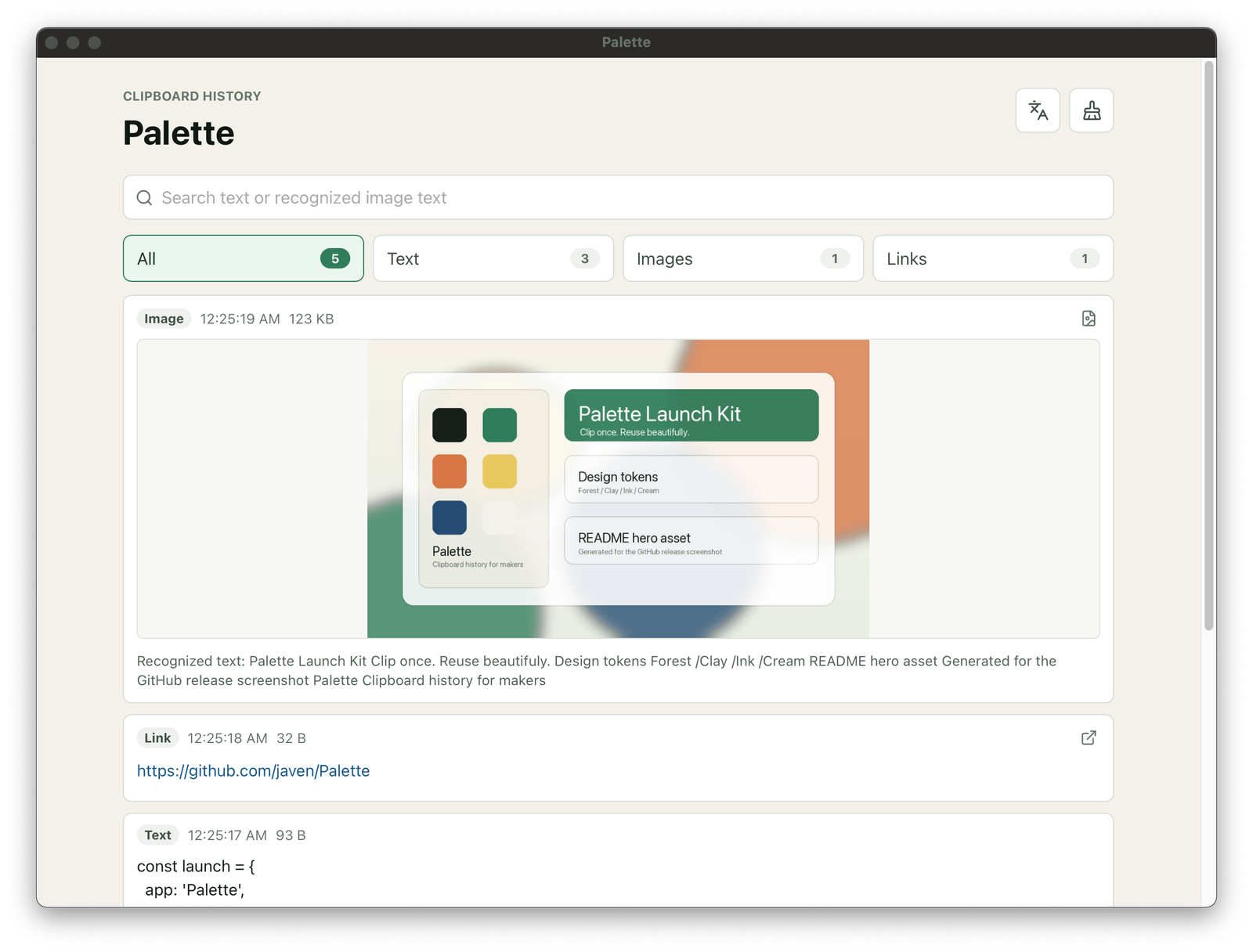Screen dimensions: 1253x952
Task: Click the 12:25:18 AM timestamp
Action: point(227,739)
